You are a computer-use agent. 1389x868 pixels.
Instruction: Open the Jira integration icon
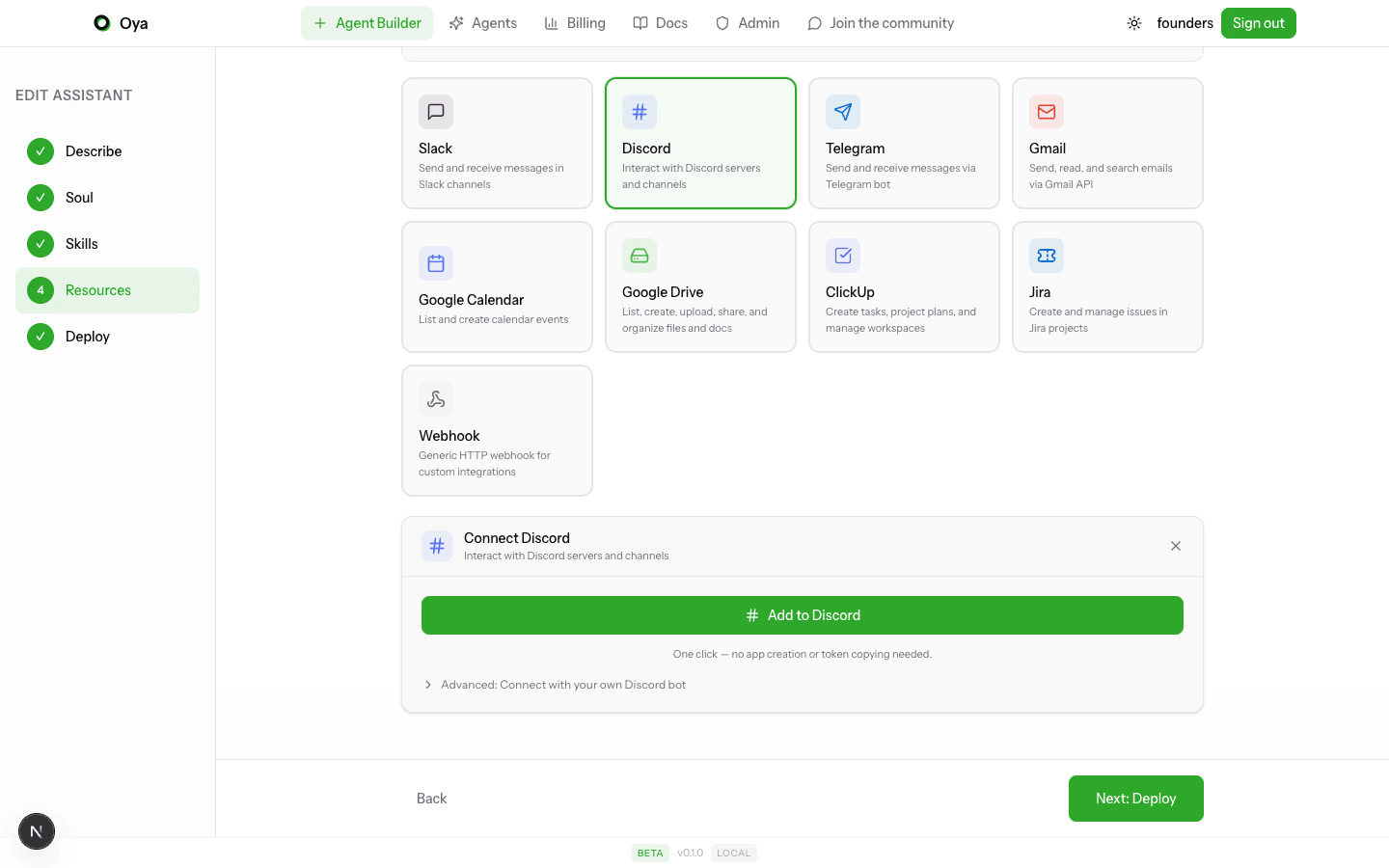[x=1046, y=255]
